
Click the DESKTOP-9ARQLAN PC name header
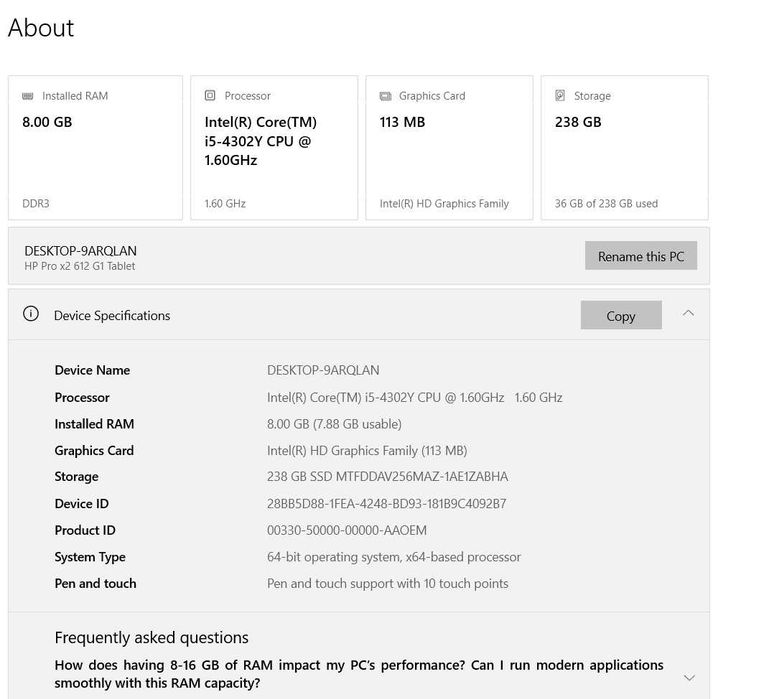pos(81,250)
